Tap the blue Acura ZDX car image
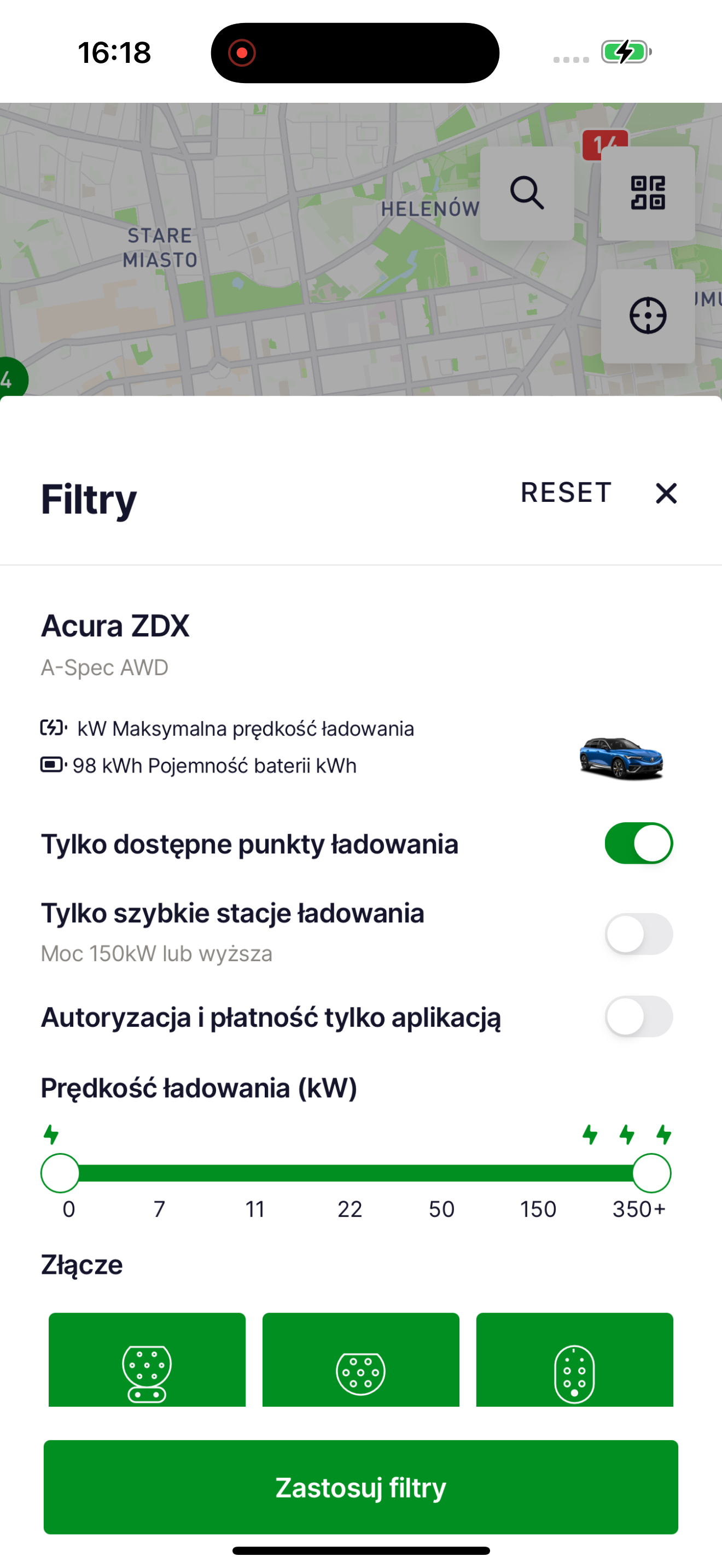 (x=621, y=758)
